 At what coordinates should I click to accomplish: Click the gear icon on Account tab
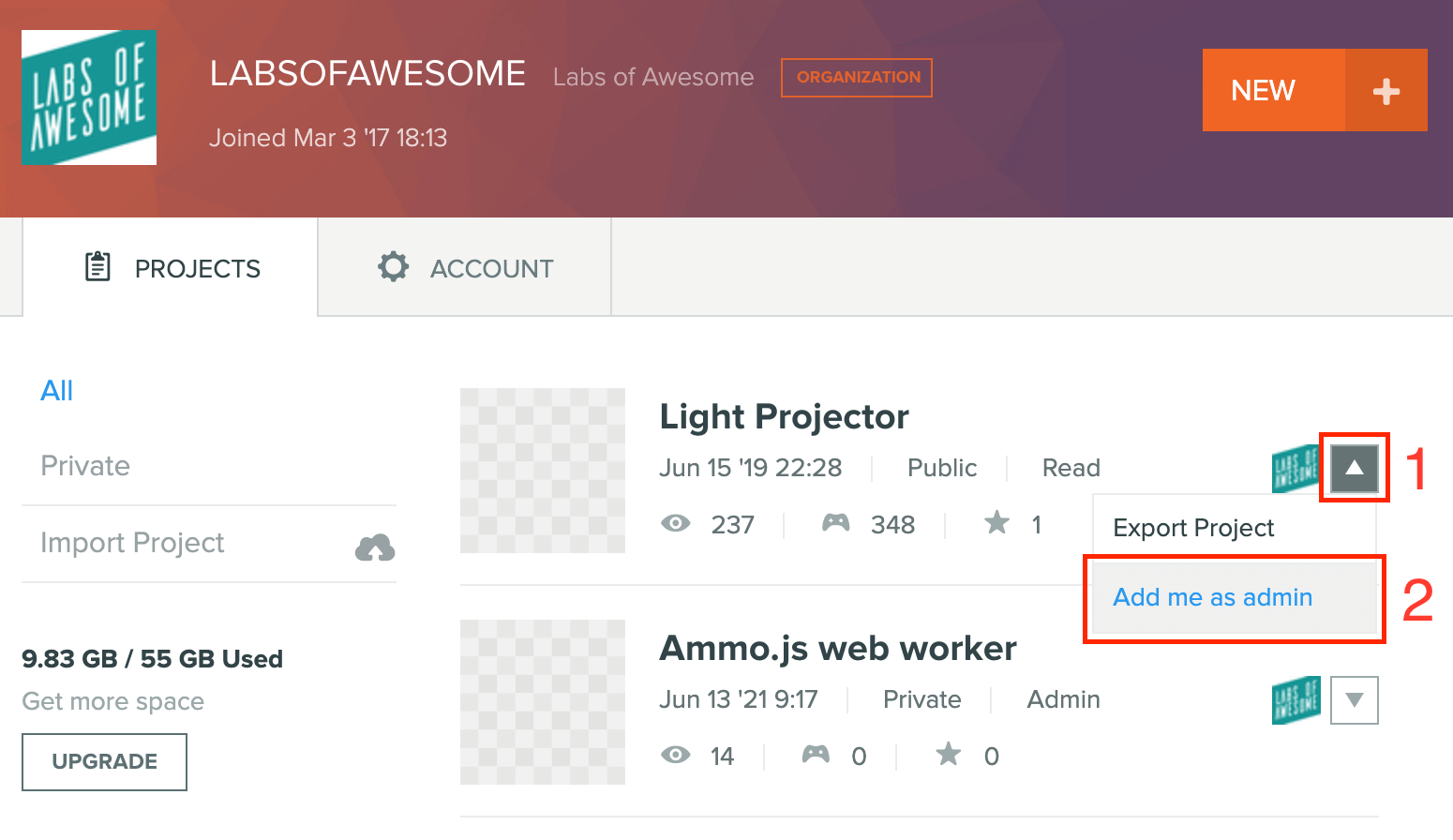[x=394, y=267]
